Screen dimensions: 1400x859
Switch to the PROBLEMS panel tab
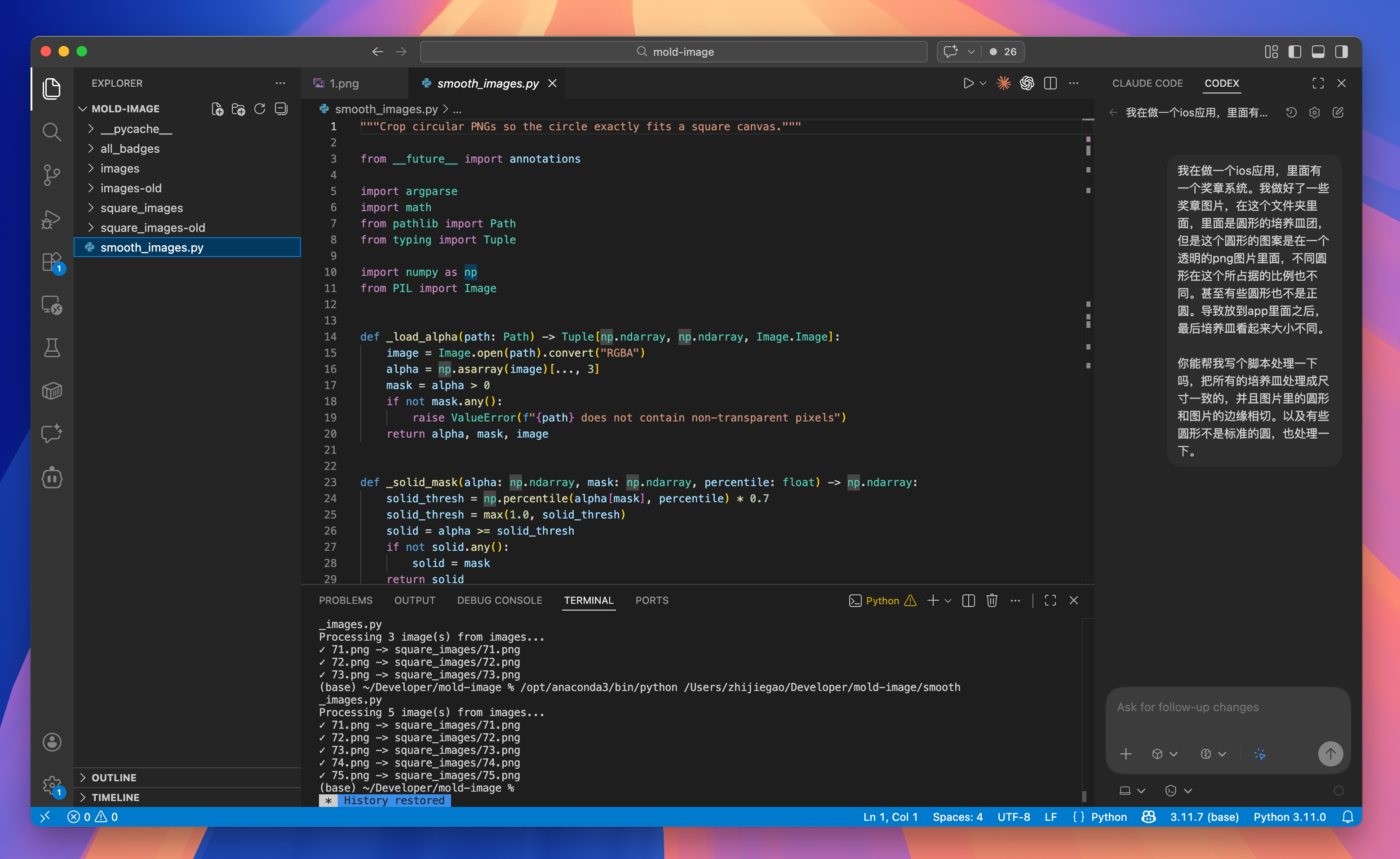pyautogui.click(x=346, y=601)
